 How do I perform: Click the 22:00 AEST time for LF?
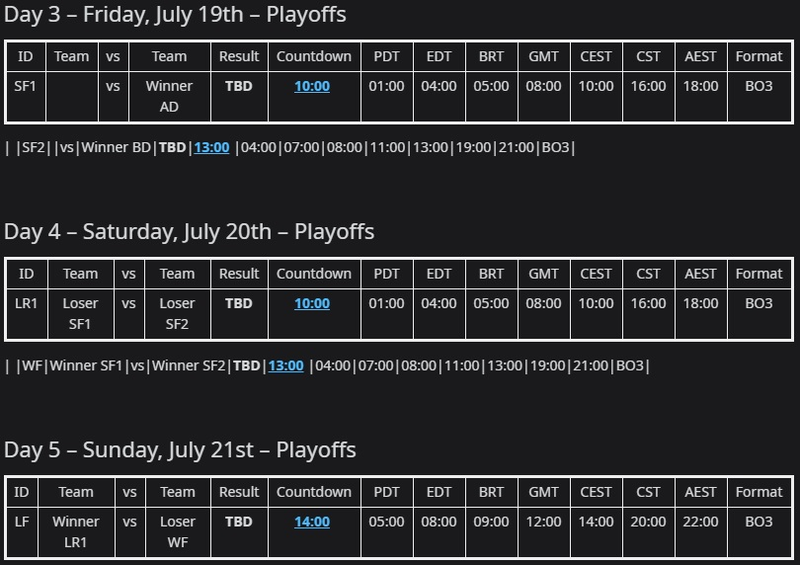(701, 522)
